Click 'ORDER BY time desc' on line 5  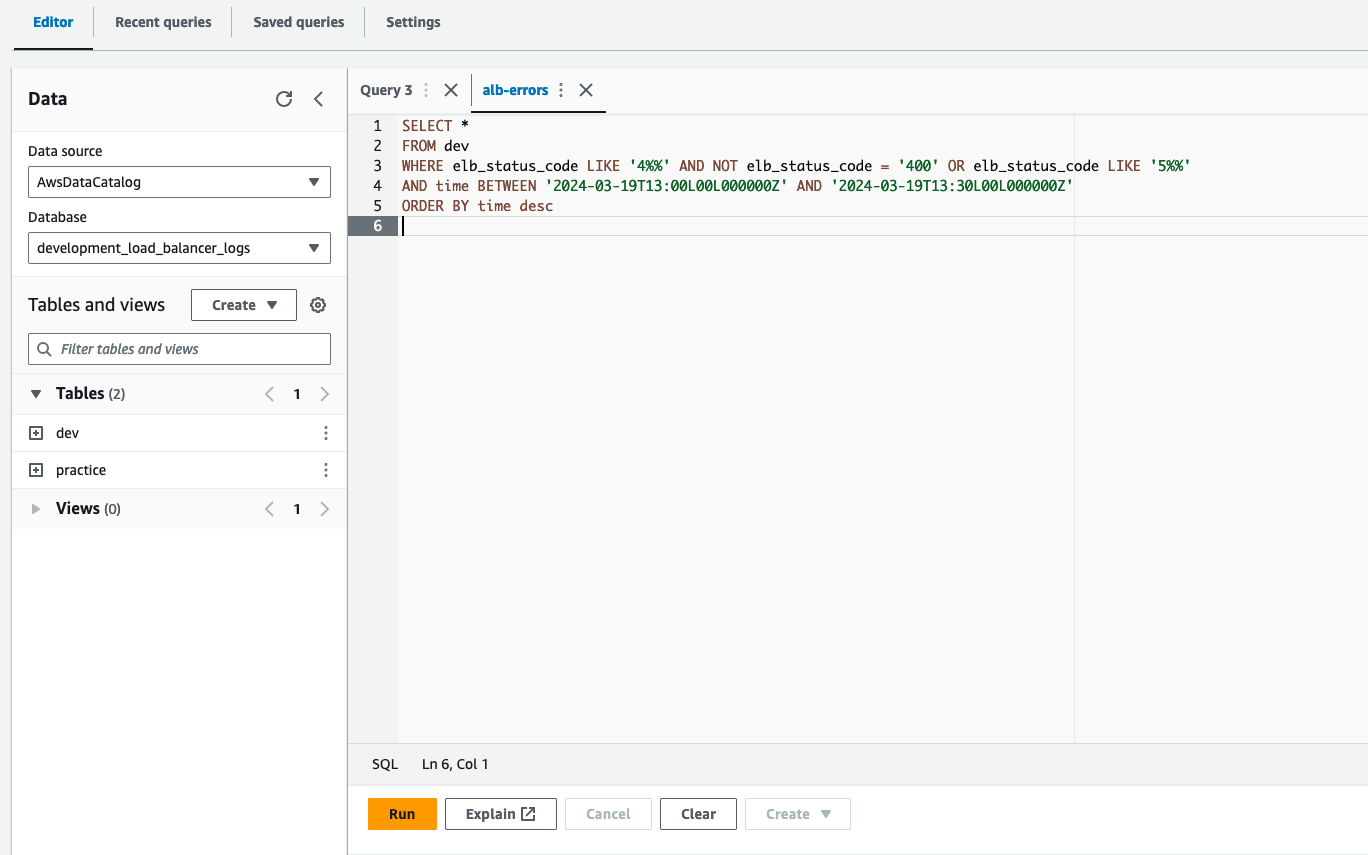(477, 206)
